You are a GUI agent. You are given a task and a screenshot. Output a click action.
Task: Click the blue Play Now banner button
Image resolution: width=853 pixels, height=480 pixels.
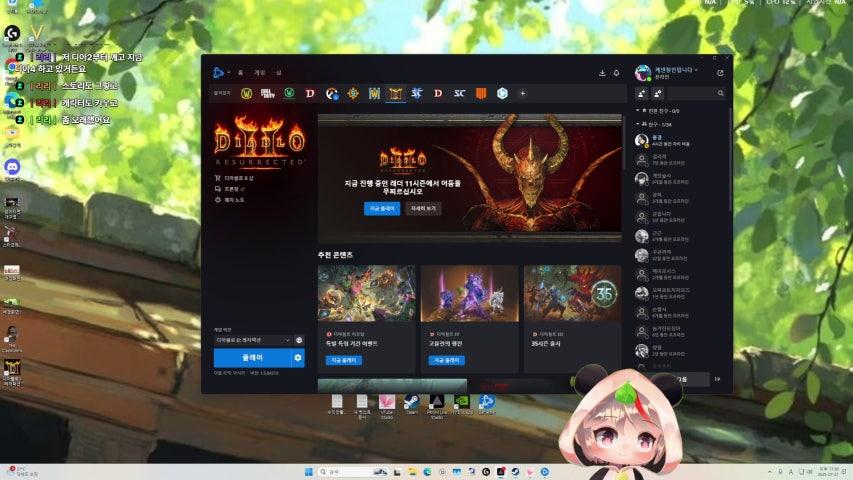[x=382, y=208]
